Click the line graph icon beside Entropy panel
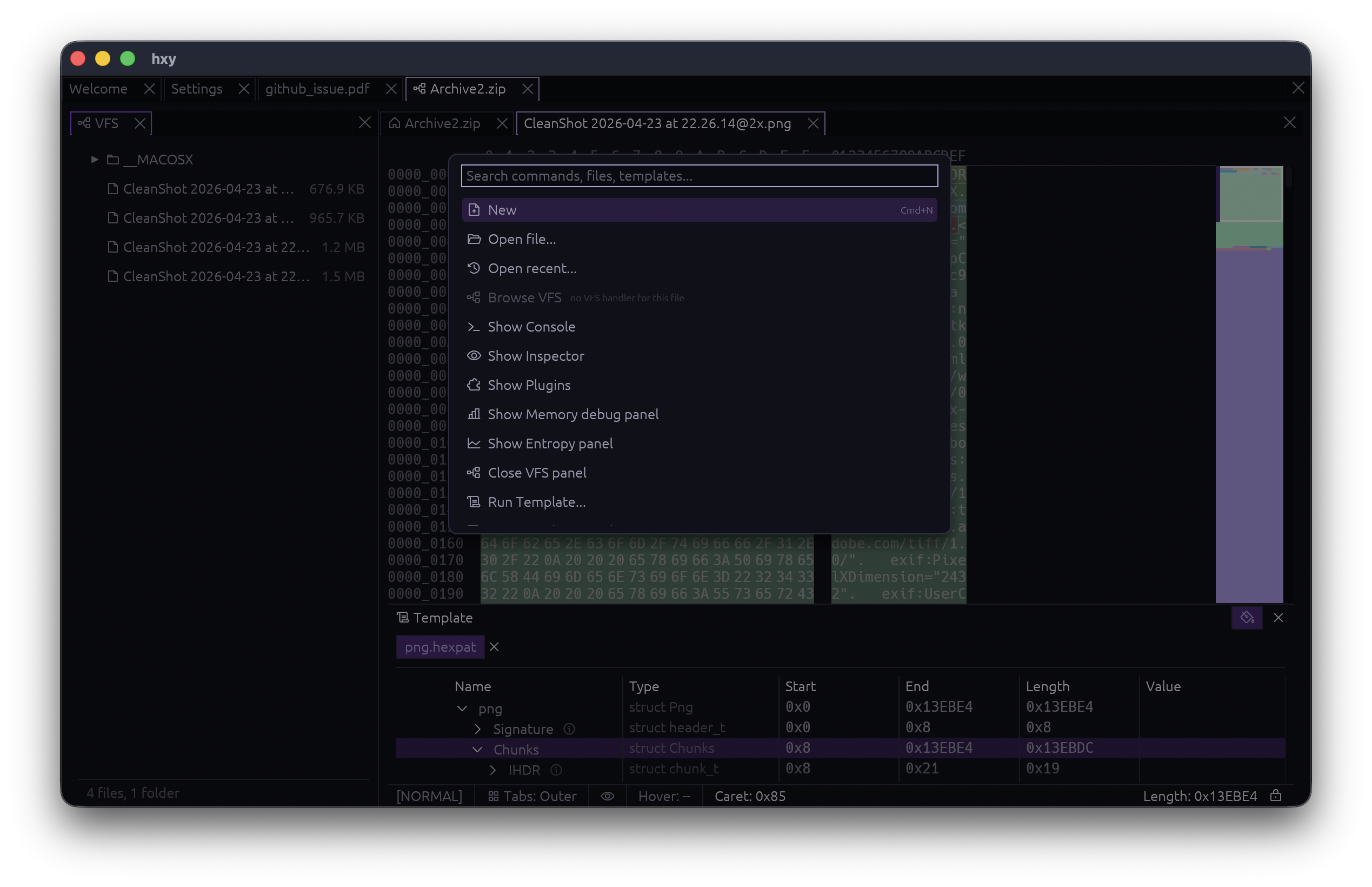Image resolution: width=1372 pixels, height=887 pixels. [474, 444]
